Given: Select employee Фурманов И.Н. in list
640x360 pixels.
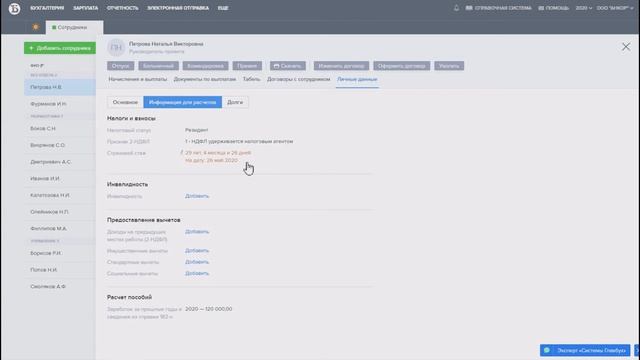Looking at the screenshot, I should point(60,104).
